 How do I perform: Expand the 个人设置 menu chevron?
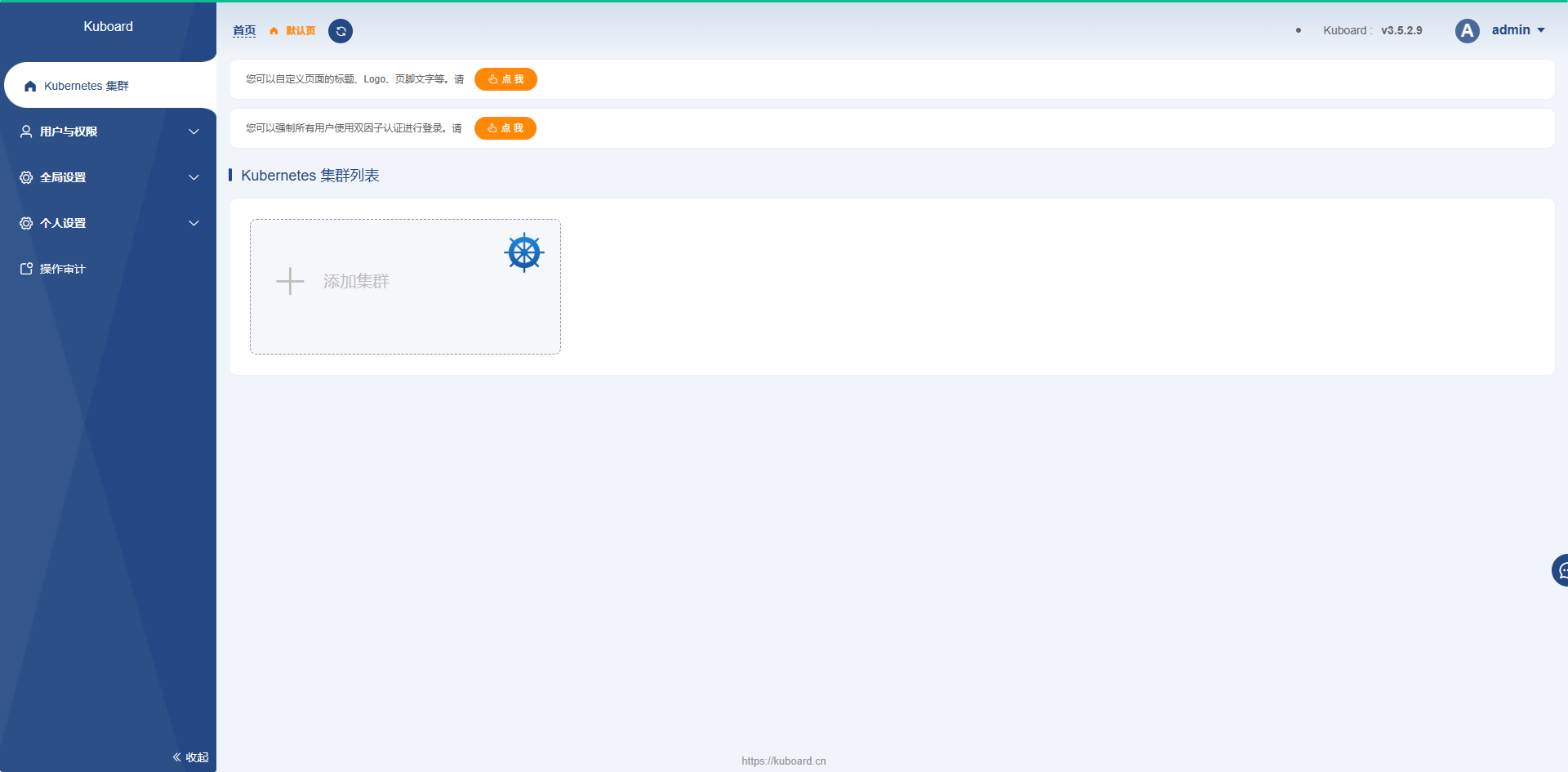(x=194, y=223)
